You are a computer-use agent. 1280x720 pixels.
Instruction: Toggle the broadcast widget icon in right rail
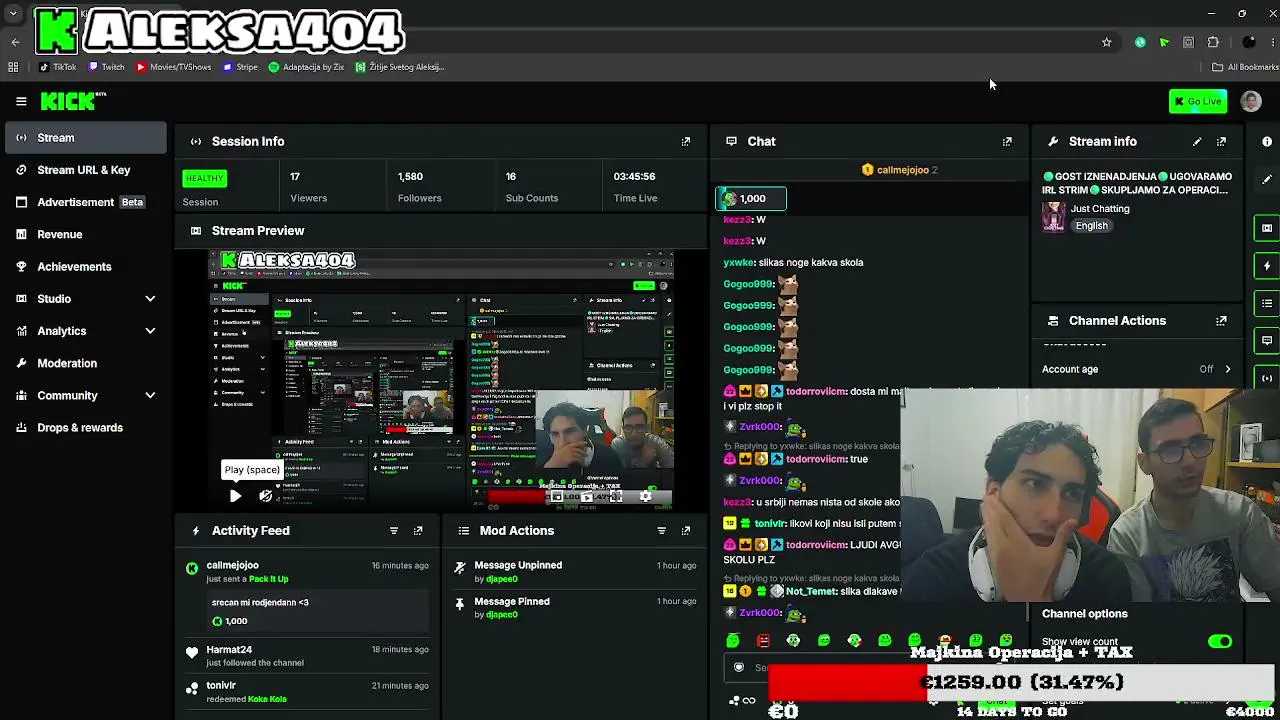1267,378
